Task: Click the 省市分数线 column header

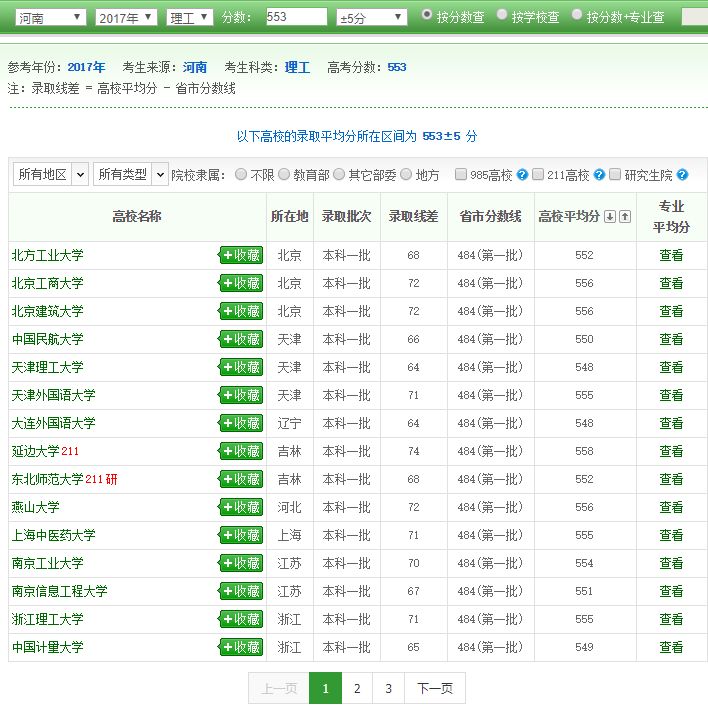Action: 490,216
